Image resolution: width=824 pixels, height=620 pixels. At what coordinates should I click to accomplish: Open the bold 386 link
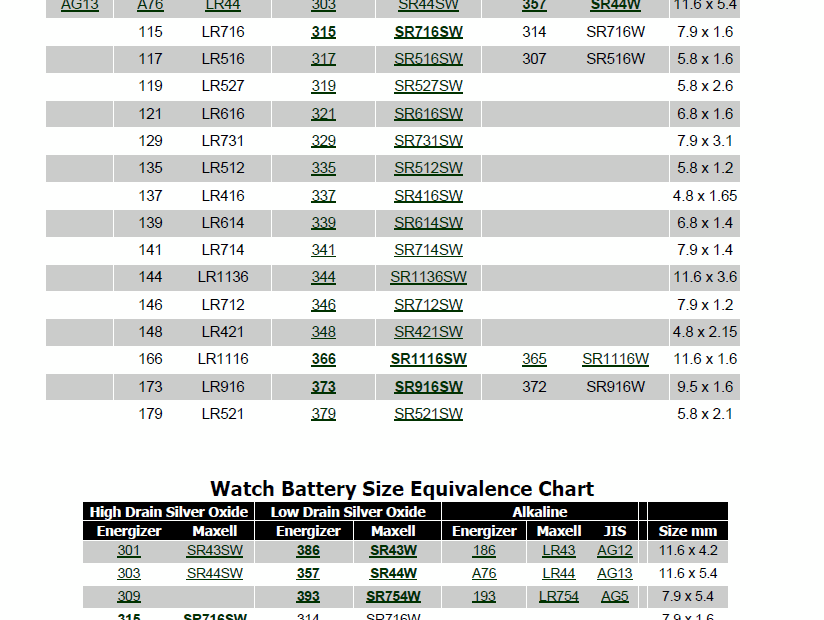(308, 551)
